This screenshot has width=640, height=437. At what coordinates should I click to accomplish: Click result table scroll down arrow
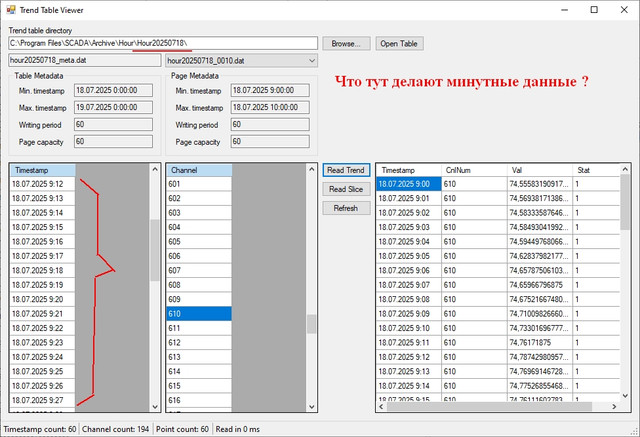625,395
